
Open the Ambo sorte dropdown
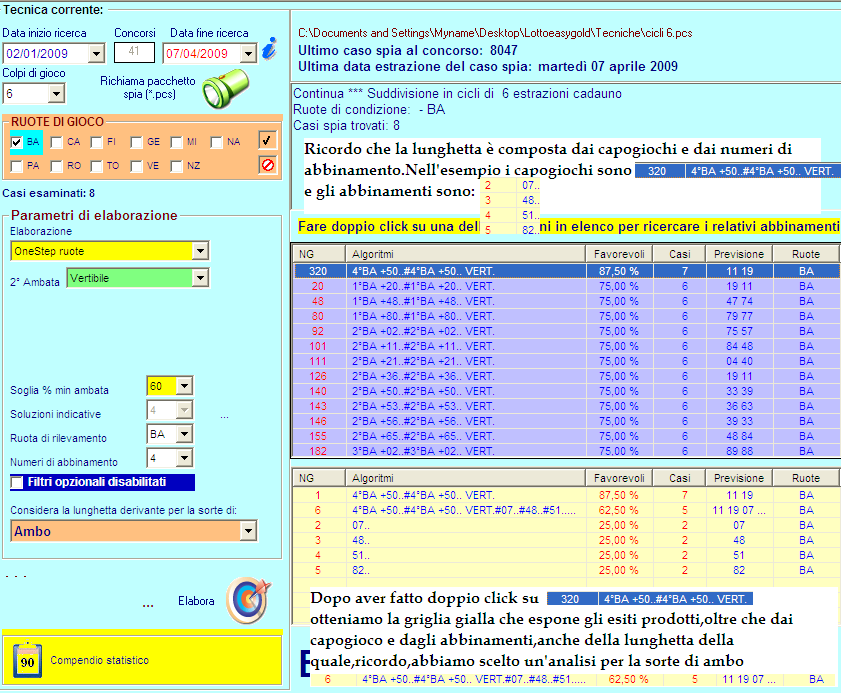tap(248, 532)
